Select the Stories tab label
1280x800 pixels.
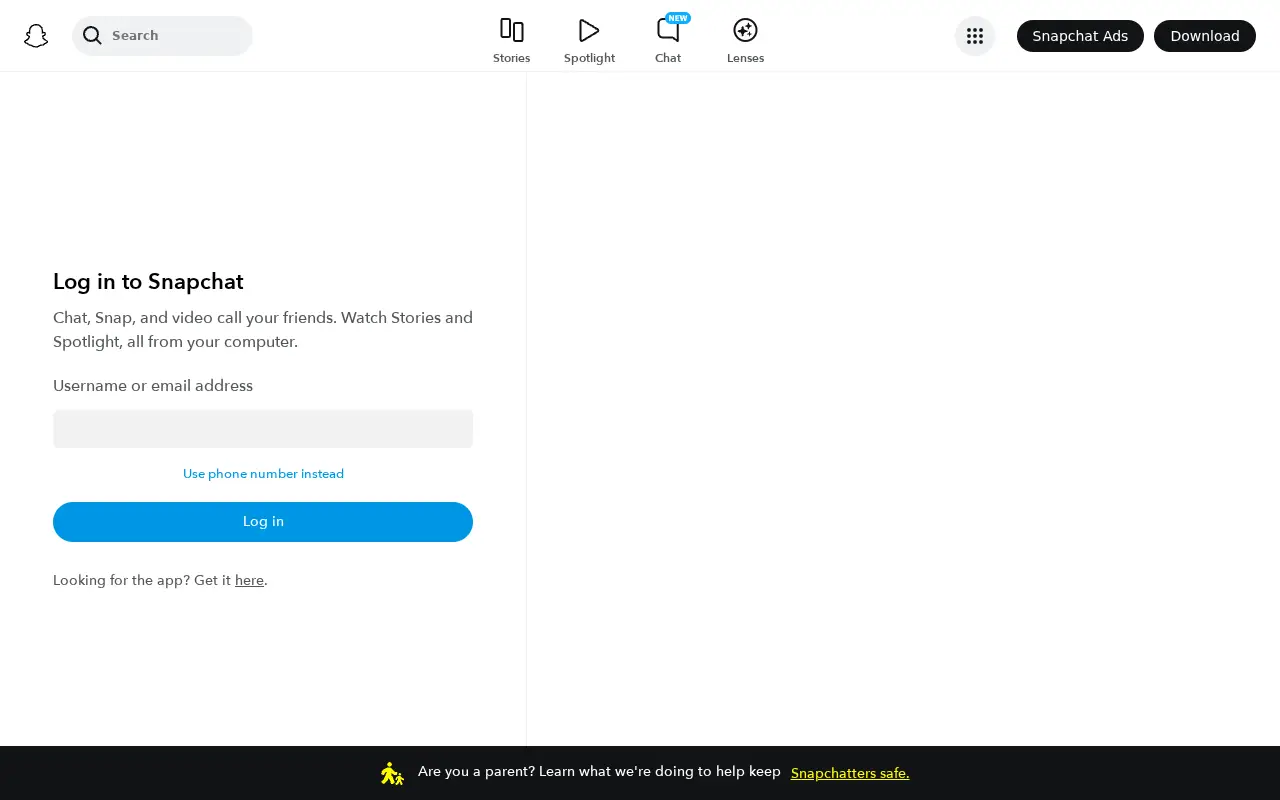click(x=511, y=58)
